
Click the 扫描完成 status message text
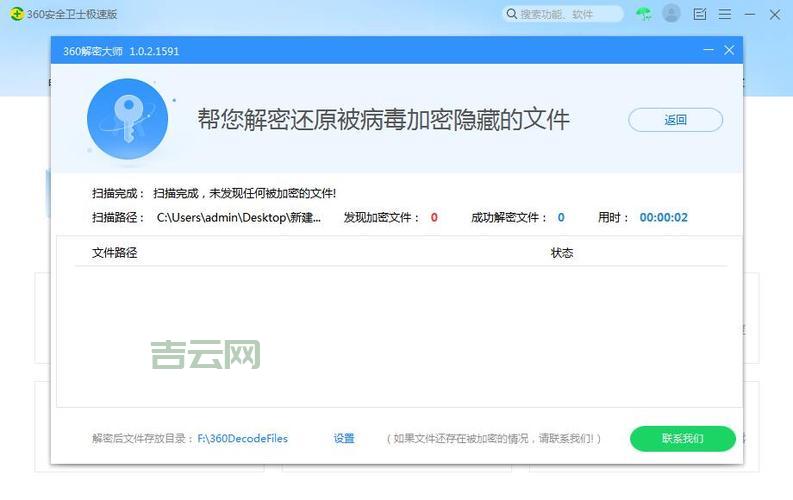point(244,193)
